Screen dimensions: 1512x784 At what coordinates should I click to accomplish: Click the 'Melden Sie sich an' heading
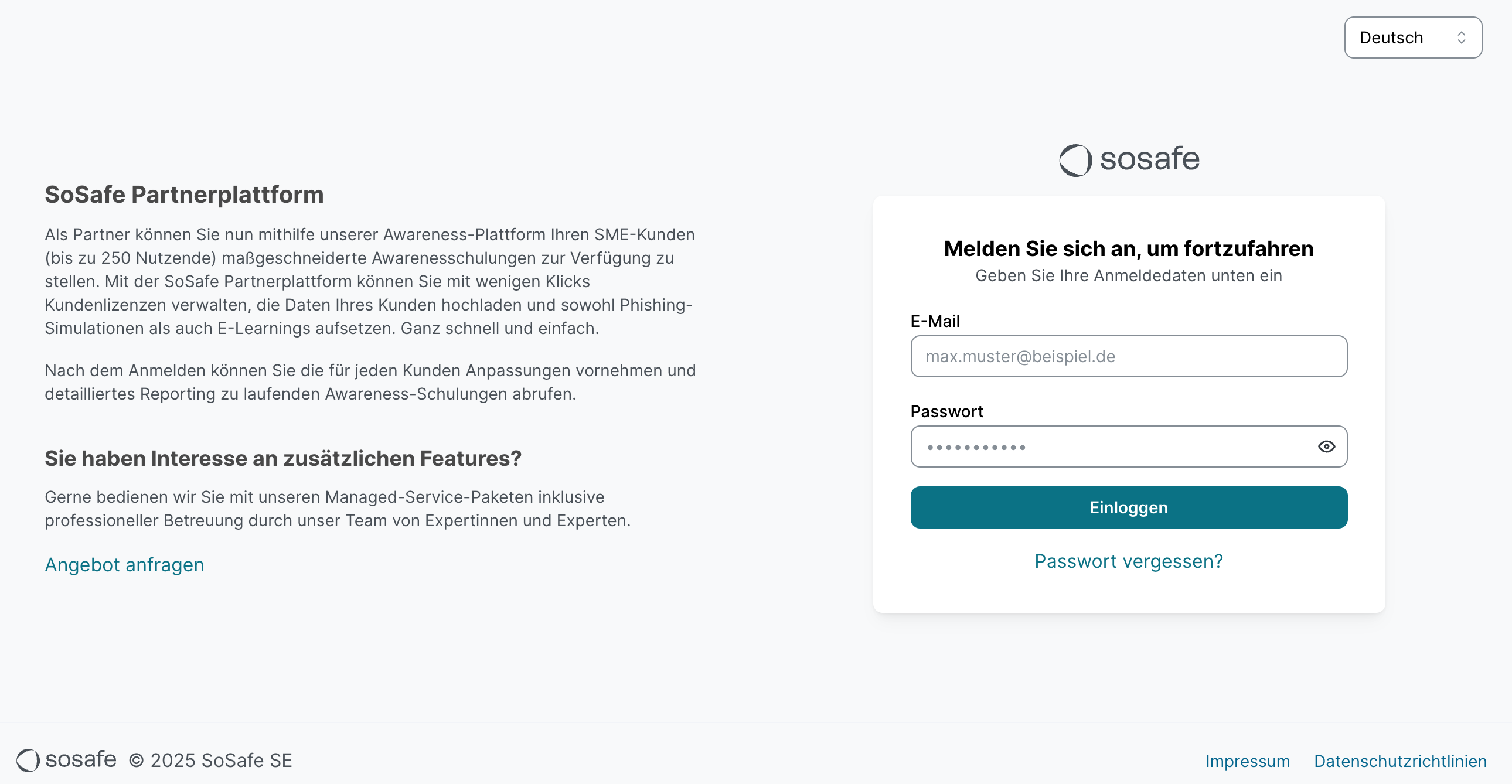tap(1128, 249)
